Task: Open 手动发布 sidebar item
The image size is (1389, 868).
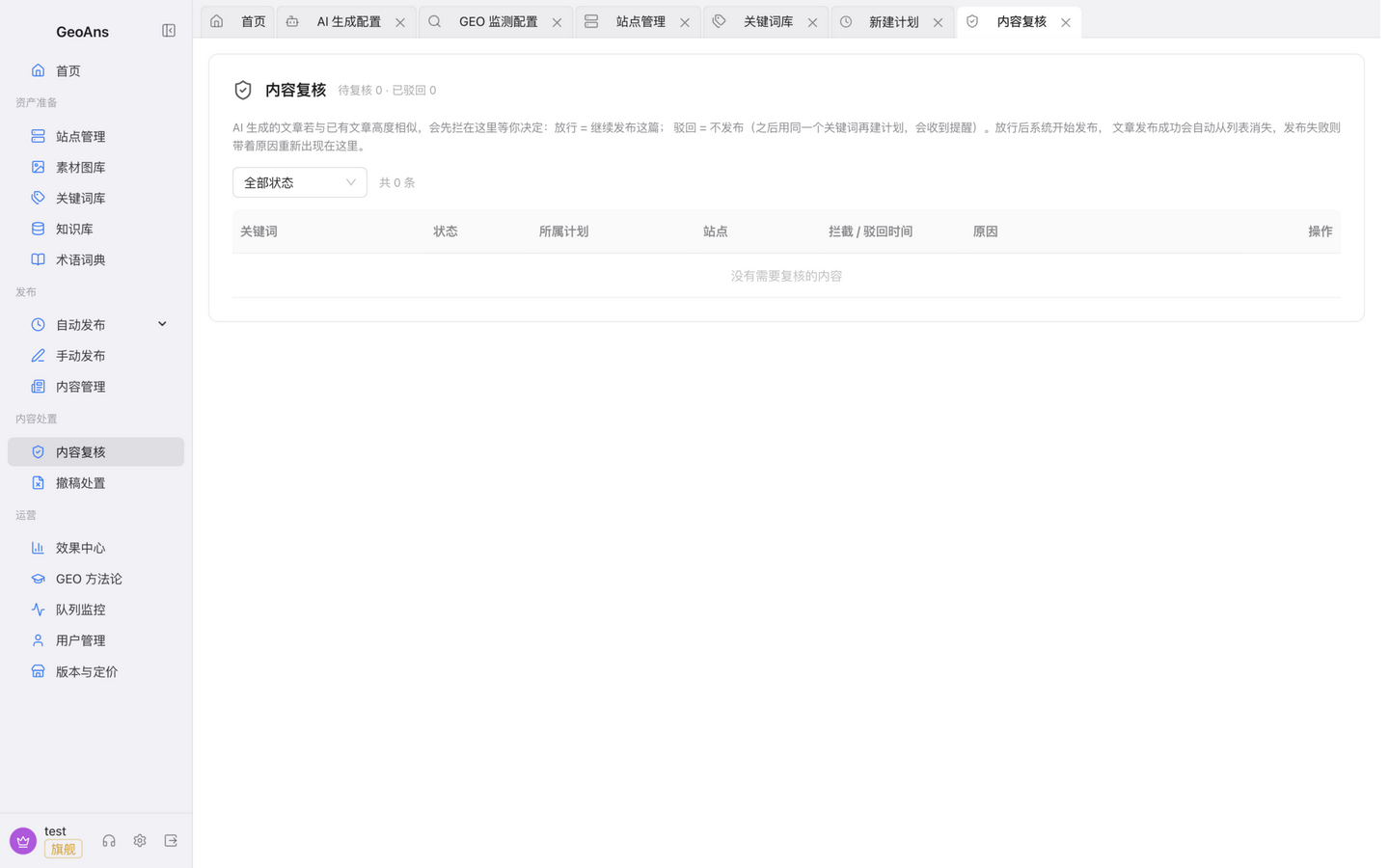Action: (x=95, y=356)
